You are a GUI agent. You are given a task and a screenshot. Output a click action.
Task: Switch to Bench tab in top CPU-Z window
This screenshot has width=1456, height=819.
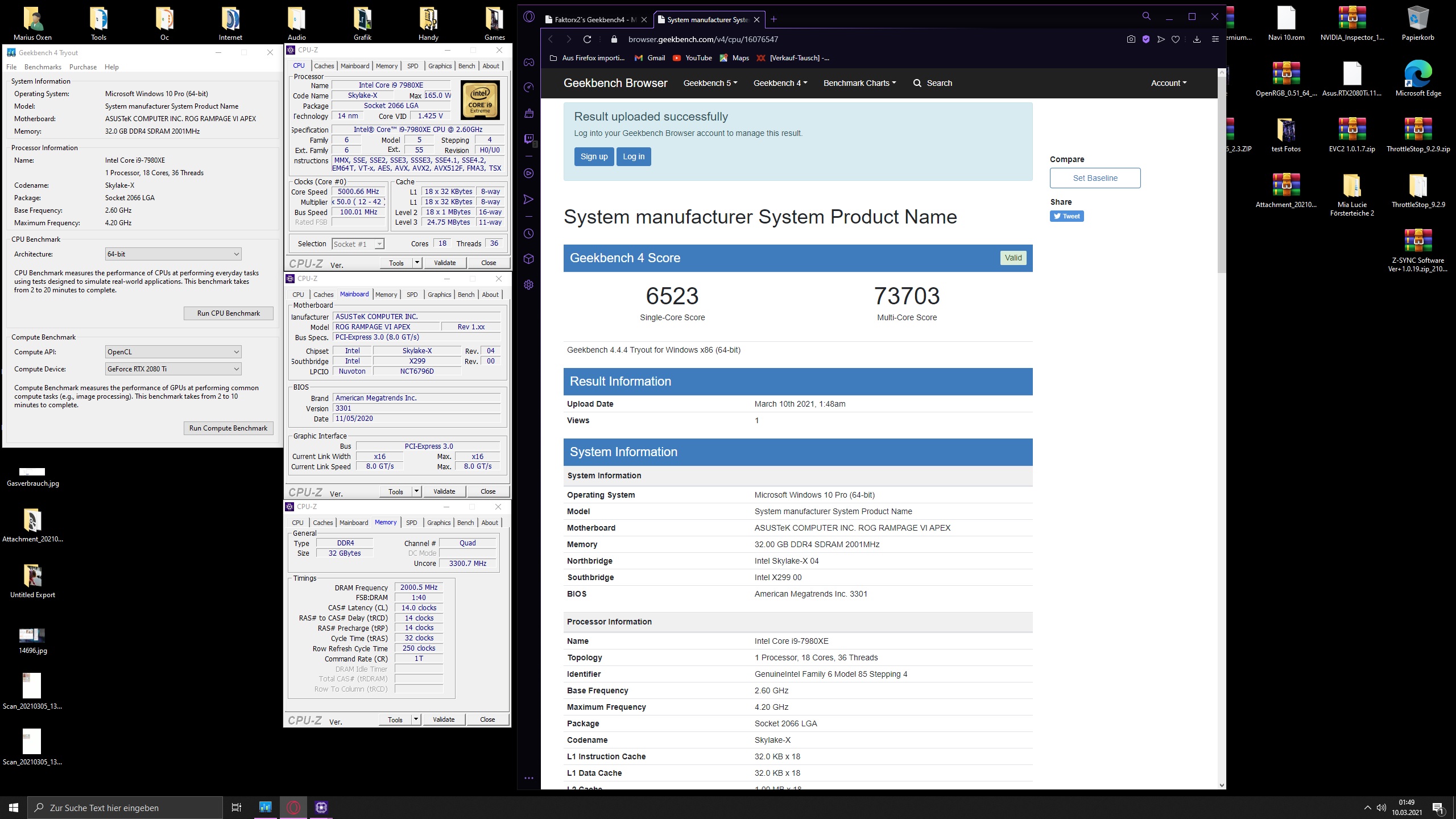(467, 66)
